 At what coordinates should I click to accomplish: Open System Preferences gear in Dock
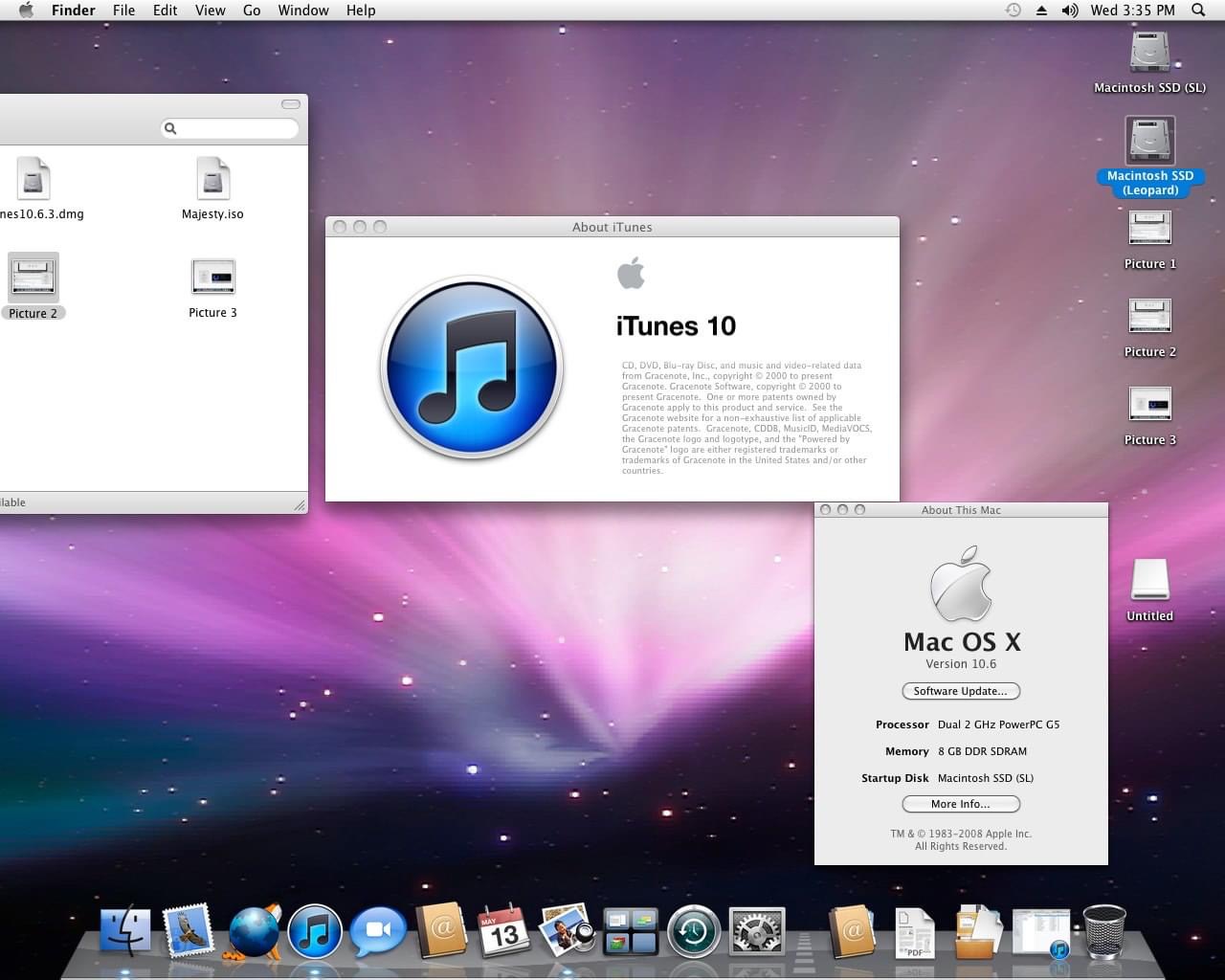pos(757,931)
